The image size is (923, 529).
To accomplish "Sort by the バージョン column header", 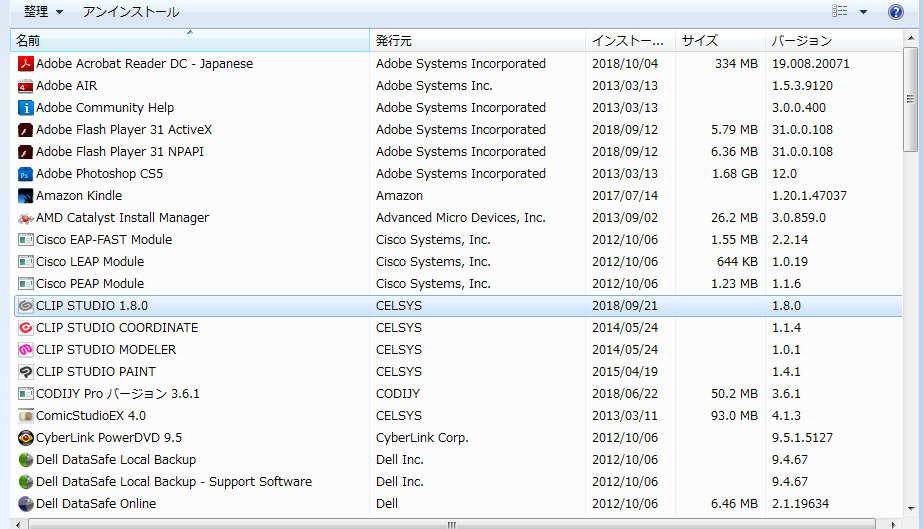I will pyautogui.click(x=832, y=41).
